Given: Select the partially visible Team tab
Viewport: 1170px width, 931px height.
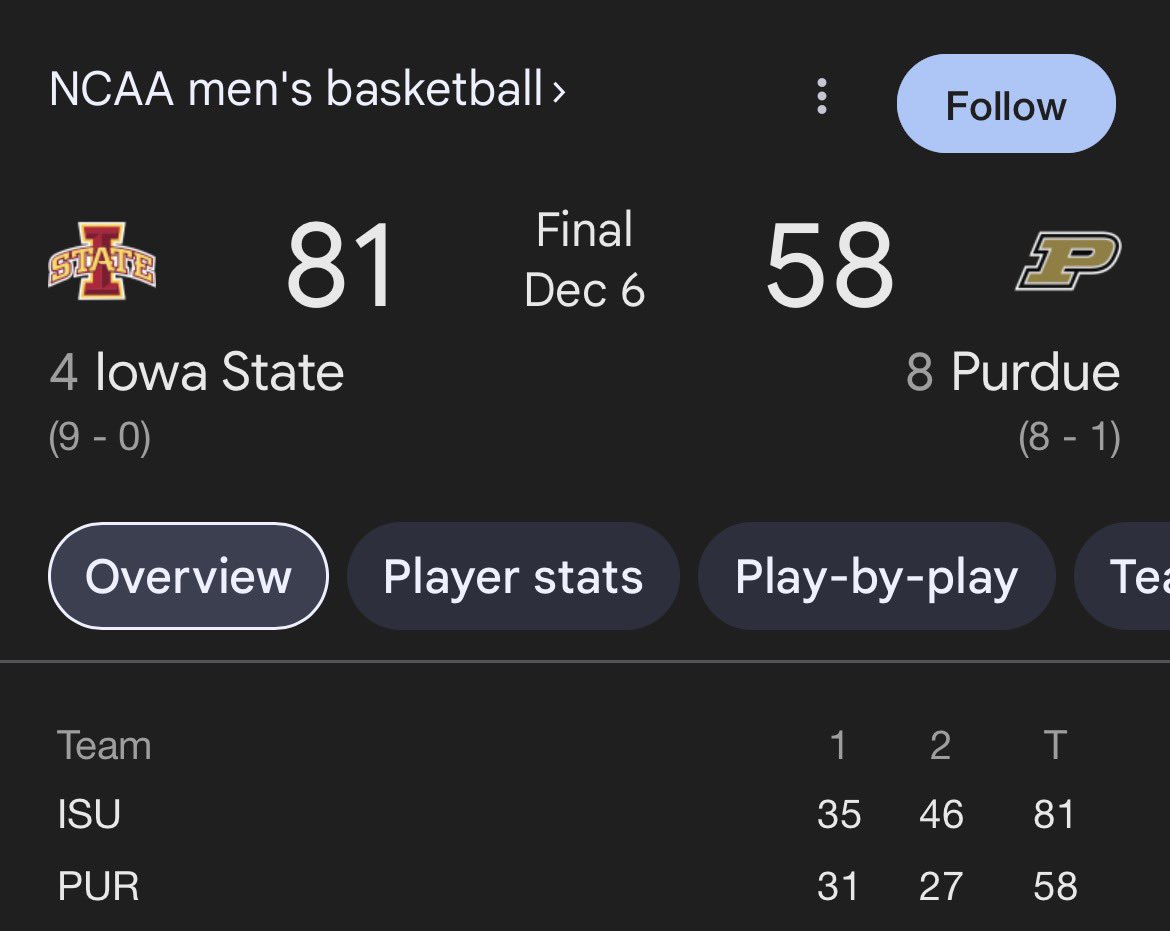Looking at the screenshot, I should click(x=1122, y=576).
